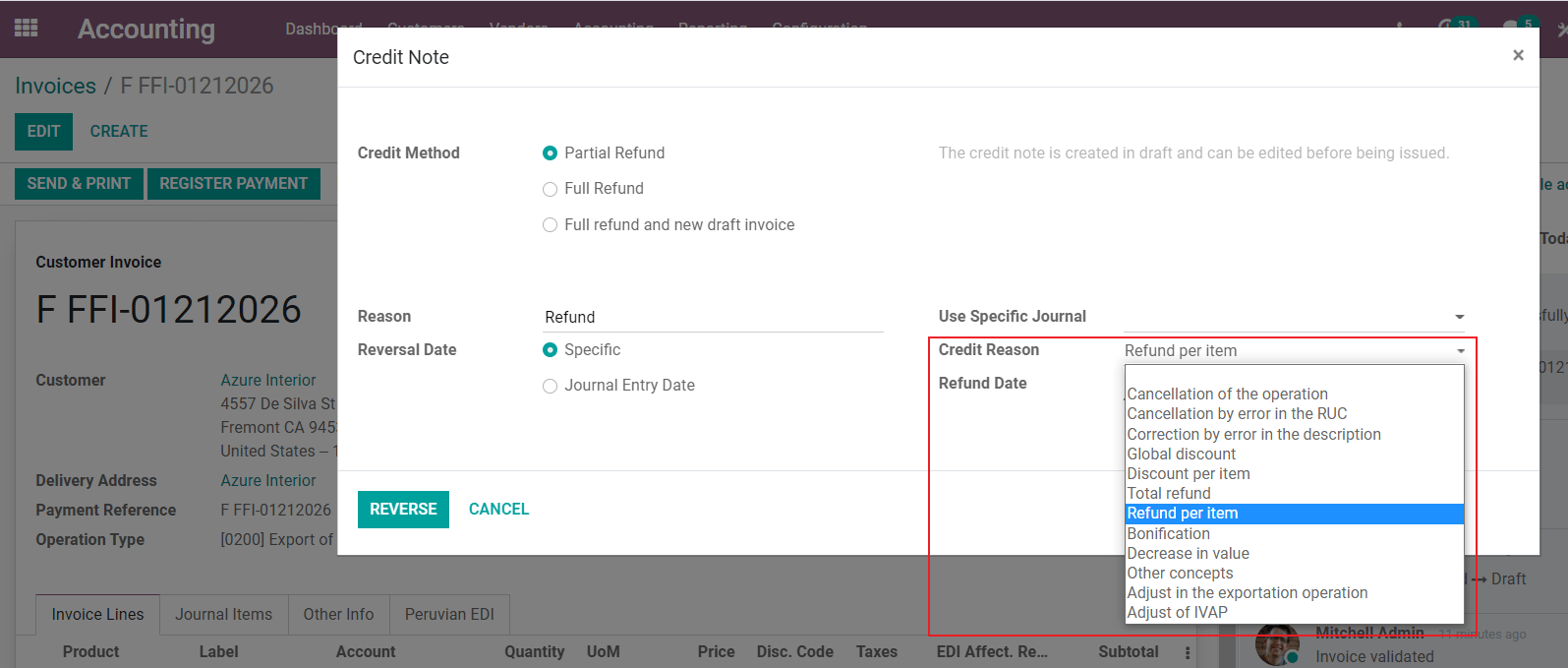Screen dimensions: 1568x668
Task: Choose Cancellation by error in the RUC
Action: [x=1237, y=414]
